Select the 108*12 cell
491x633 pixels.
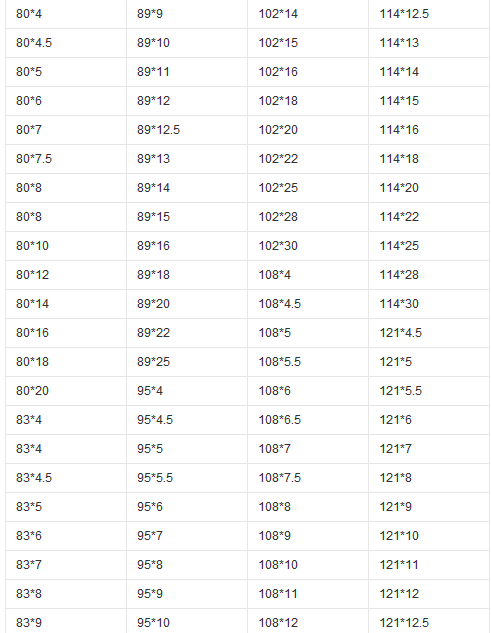(308, 622)
